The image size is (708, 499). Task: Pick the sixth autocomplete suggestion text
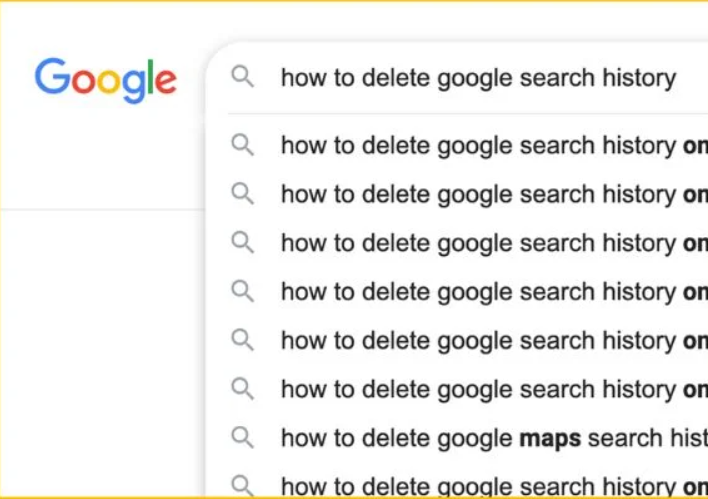(494, 390)
